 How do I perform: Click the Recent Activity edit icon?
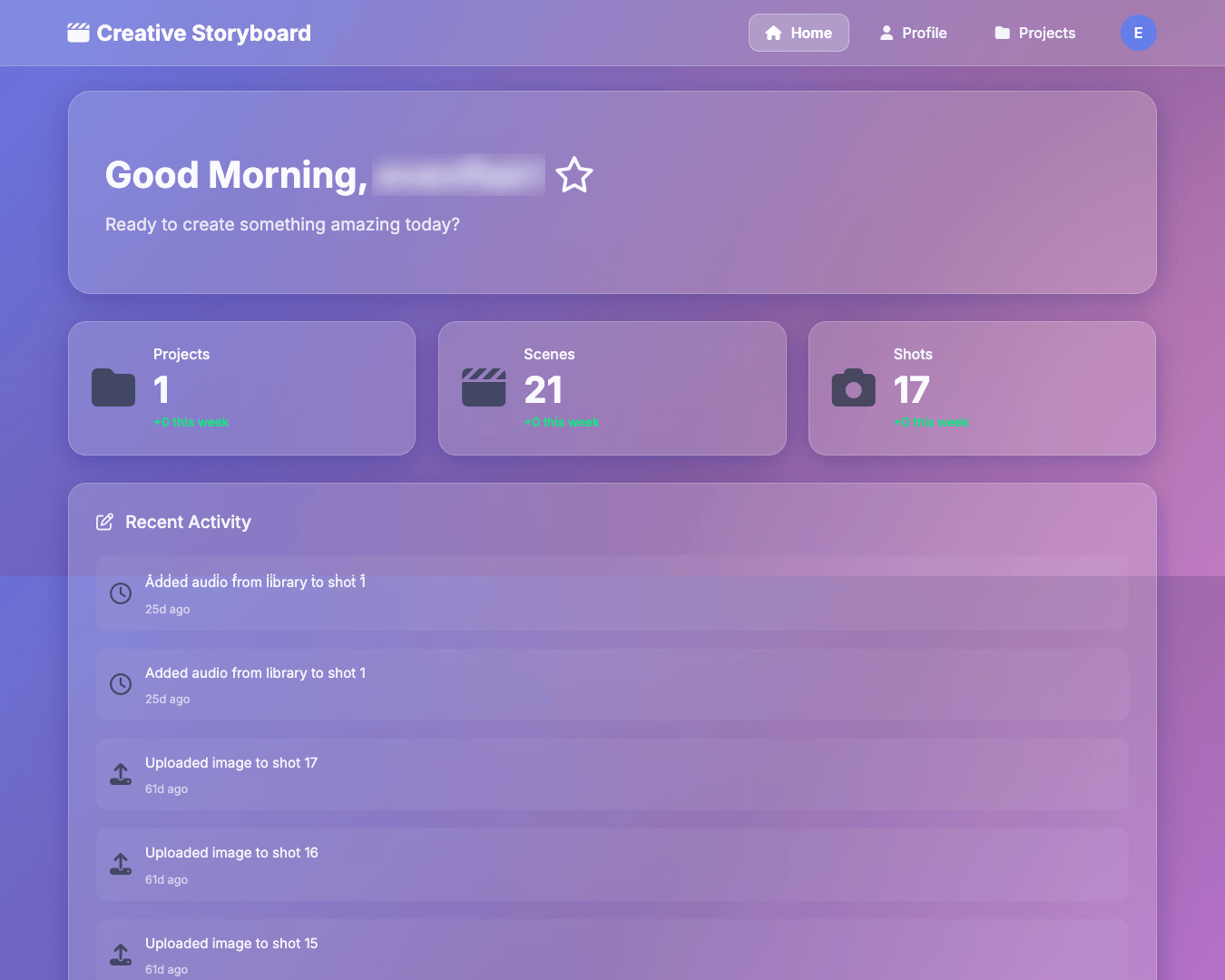pos(105,522)
